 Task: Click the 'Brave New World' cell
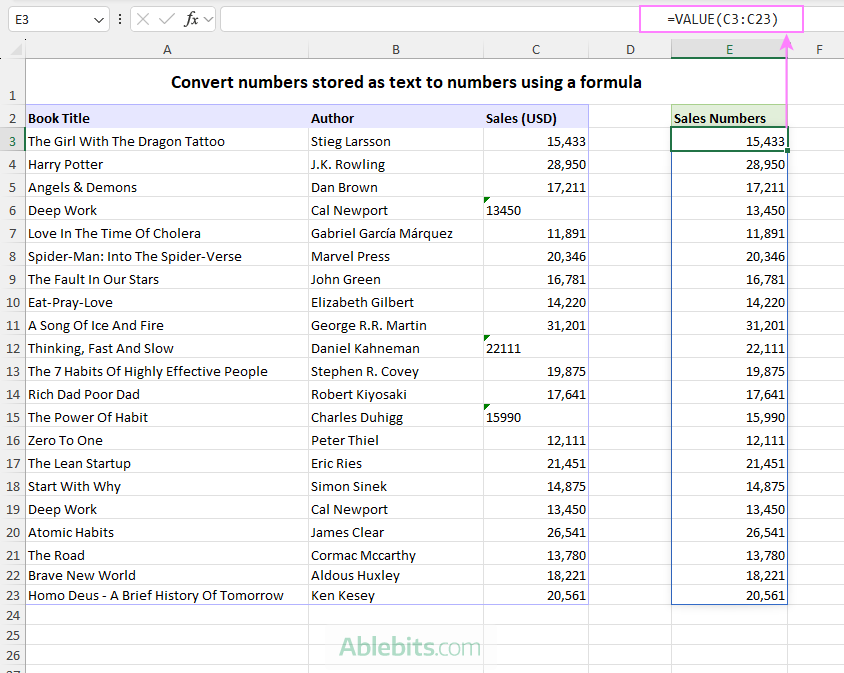167,575
